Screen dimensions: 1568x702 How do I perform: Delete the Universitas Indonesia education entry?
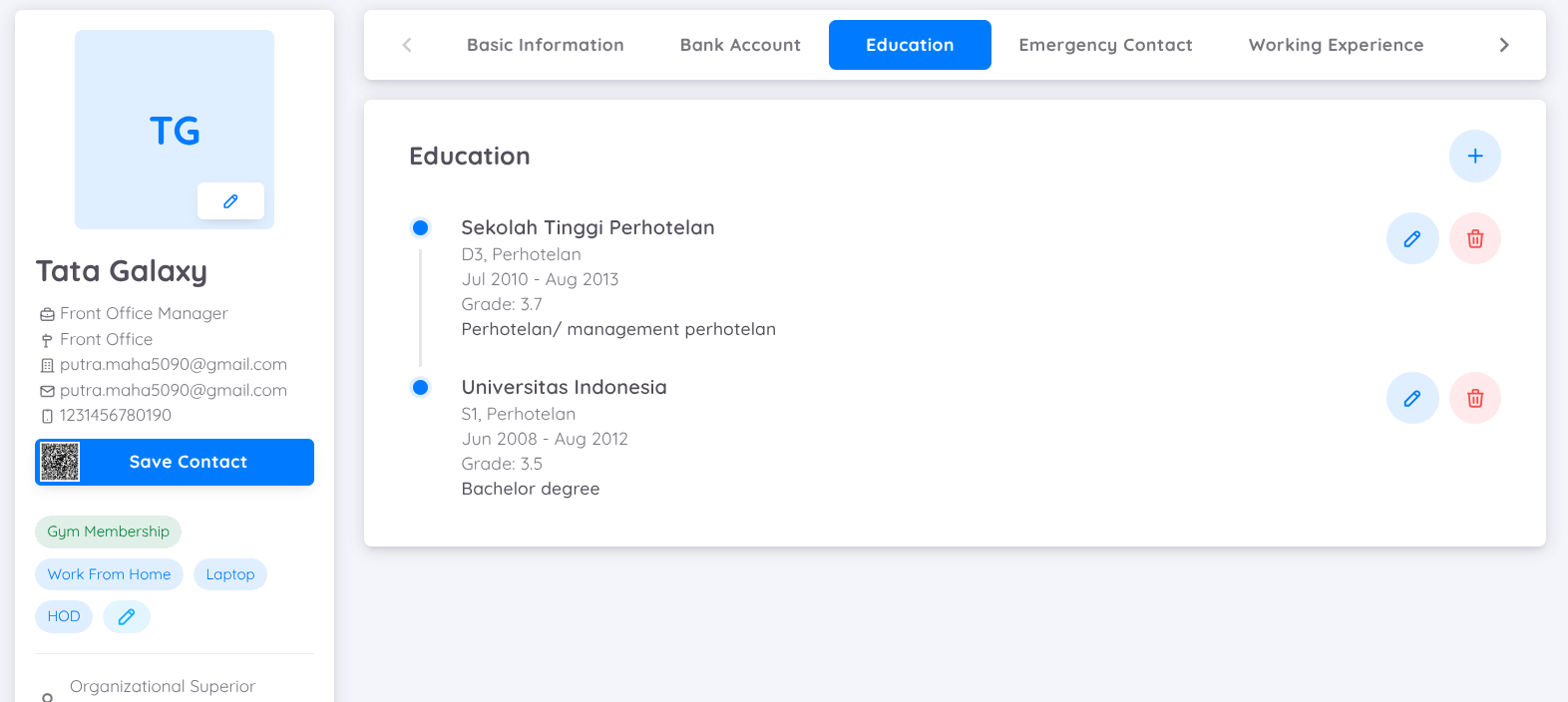(1474, 398)
